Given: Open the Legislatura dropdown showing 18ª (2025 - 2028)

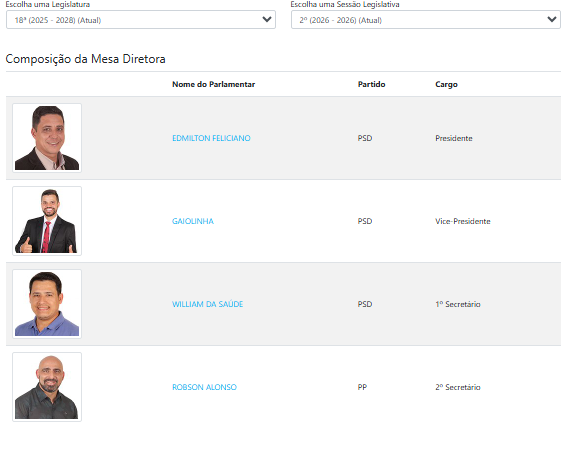Looking at the screenshot, I should 141,20.
